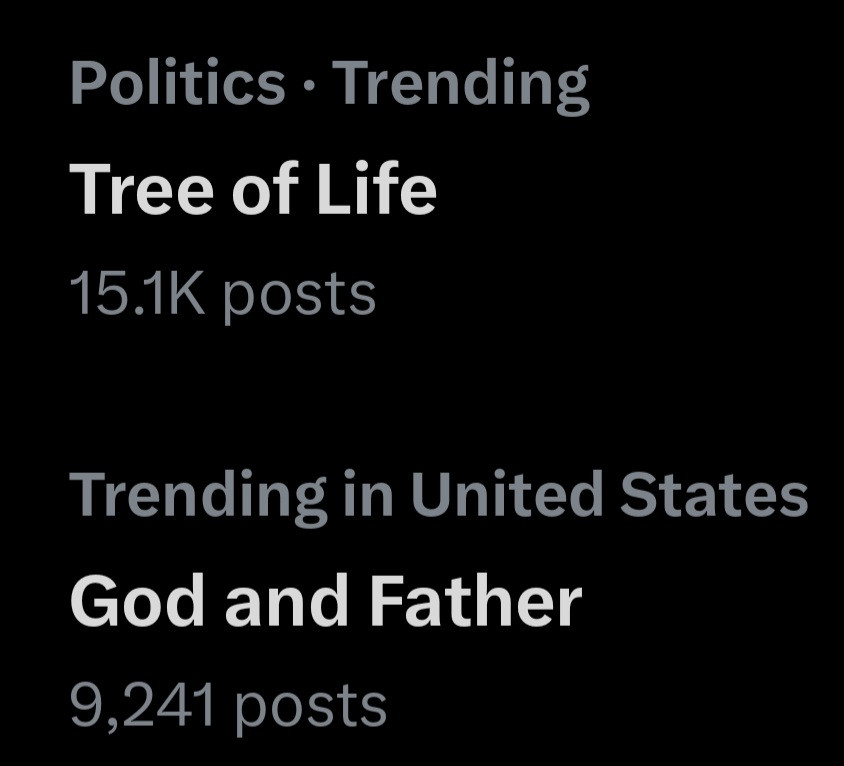Click the word States in the trending label
Viewport: 844px width, 766px height.
tap(711, 494)
